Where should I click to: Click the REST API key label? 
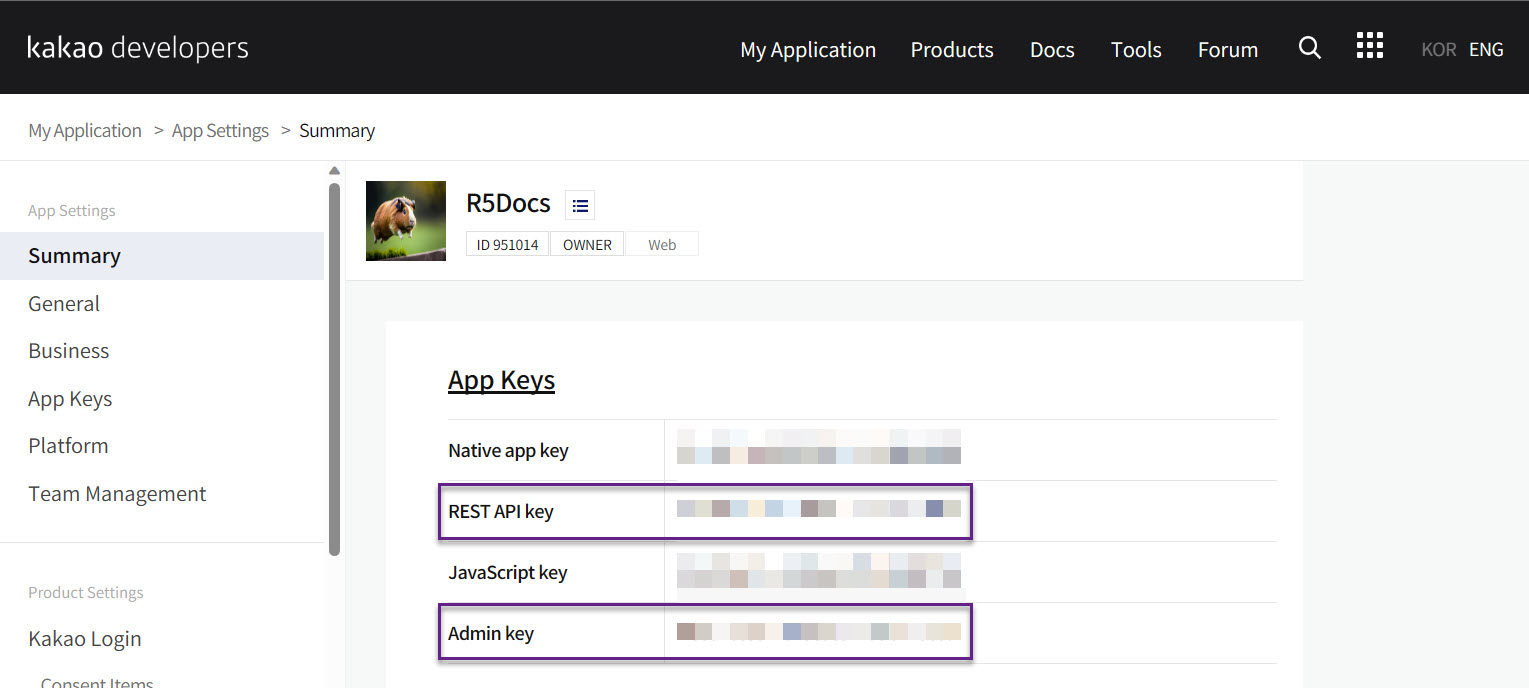tap(501, 511)
